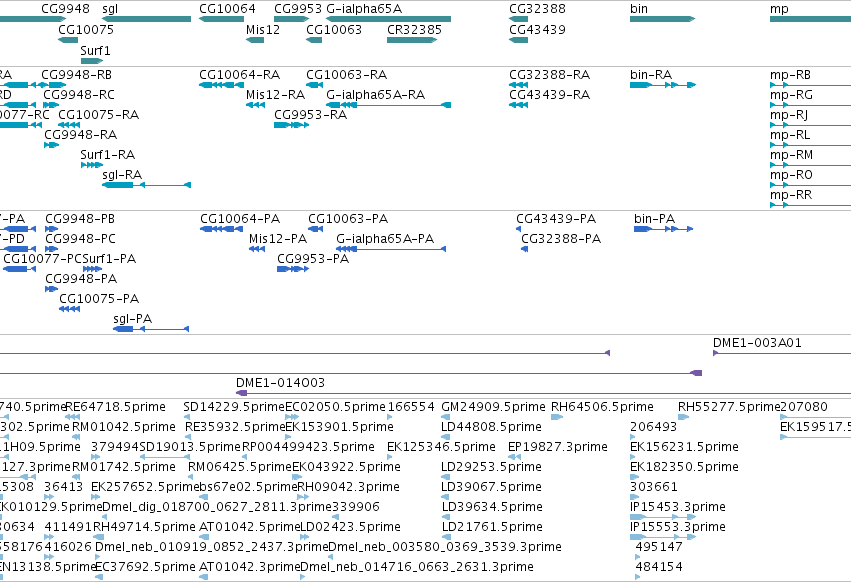Click the Mis12-RA transcript label
Screen dimensions: 851x582
[275, 94]
